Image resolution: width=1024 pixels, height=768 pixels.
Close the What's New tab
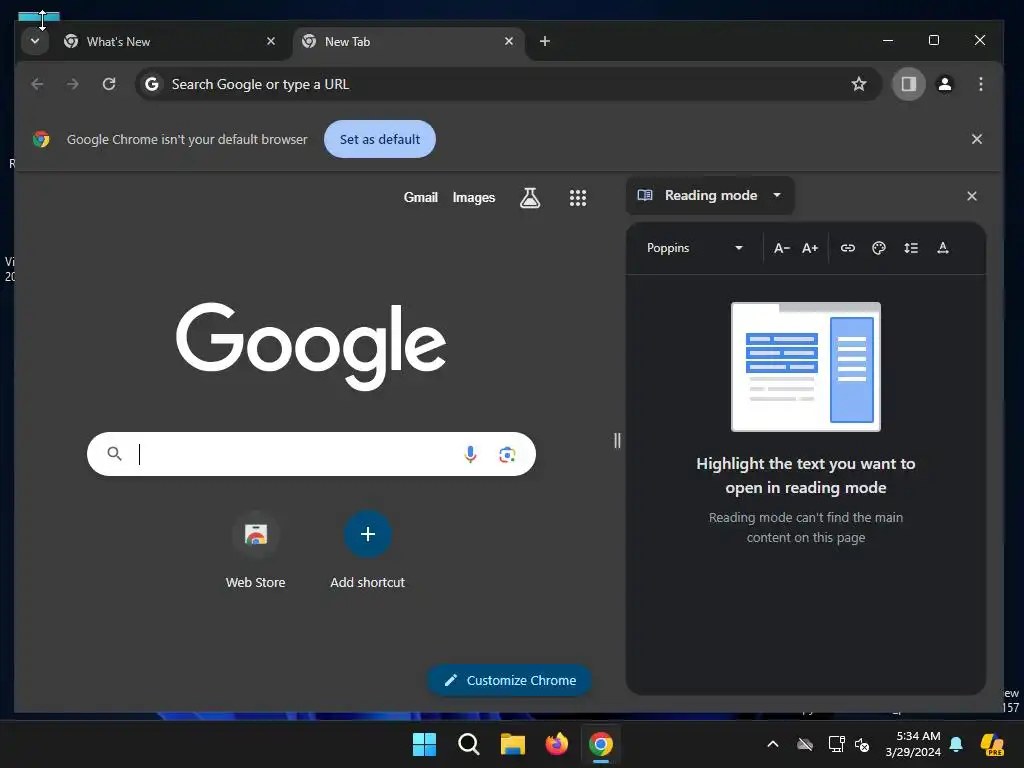pos(271,41)
